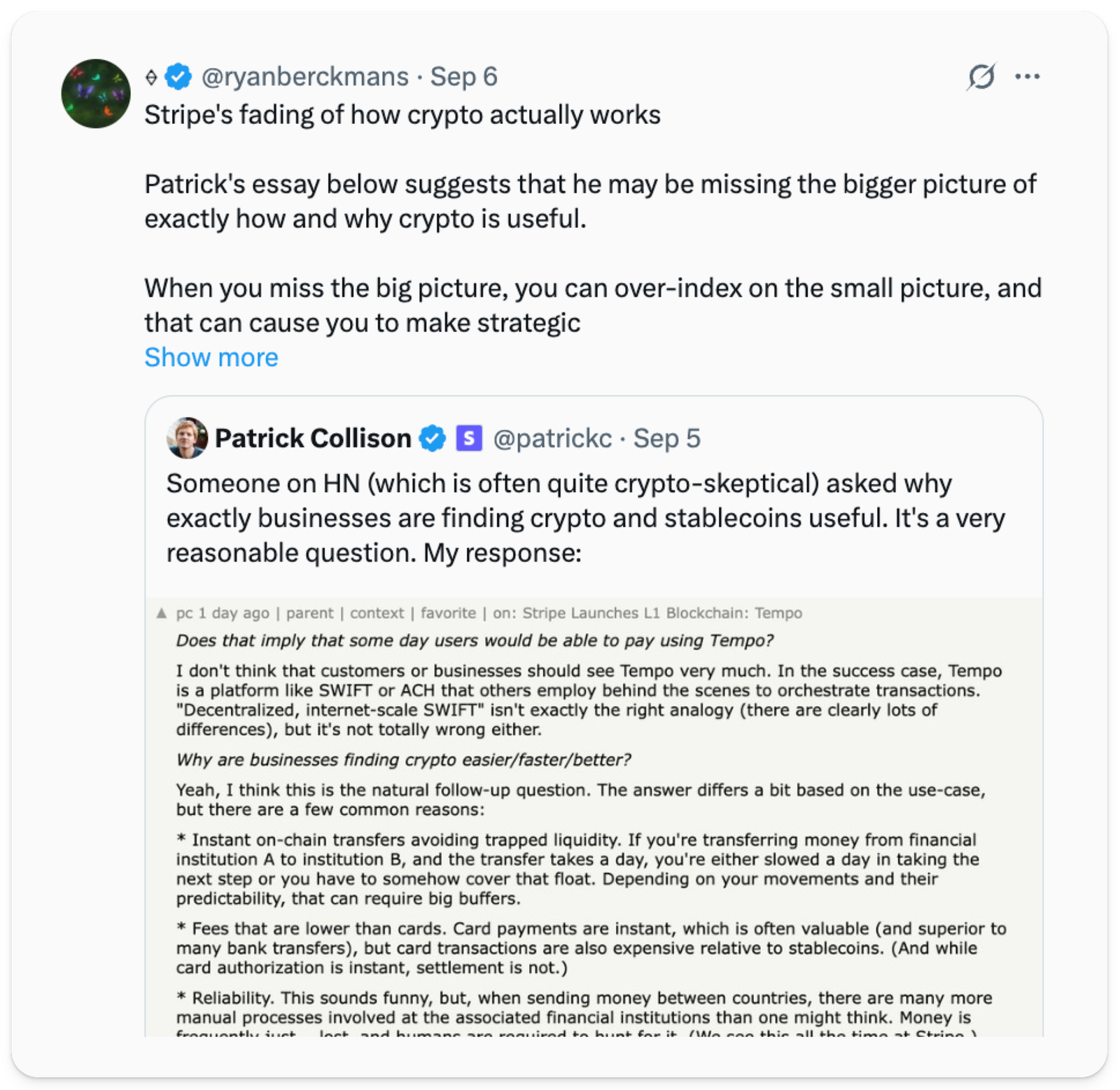Open the Sep 6 tweet timestamp
Image resolution: width=1120 pixels, height=1090 pixels.
click(463, 76)
